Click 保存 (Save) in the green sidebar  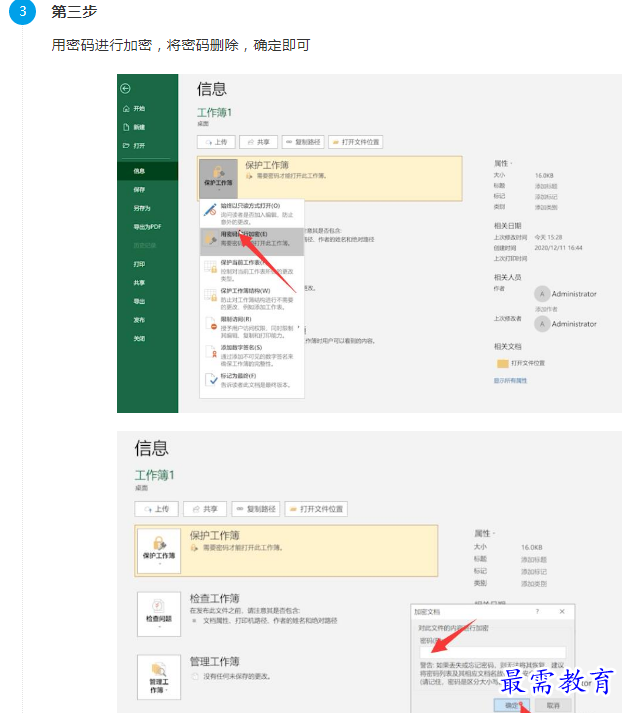139,190
